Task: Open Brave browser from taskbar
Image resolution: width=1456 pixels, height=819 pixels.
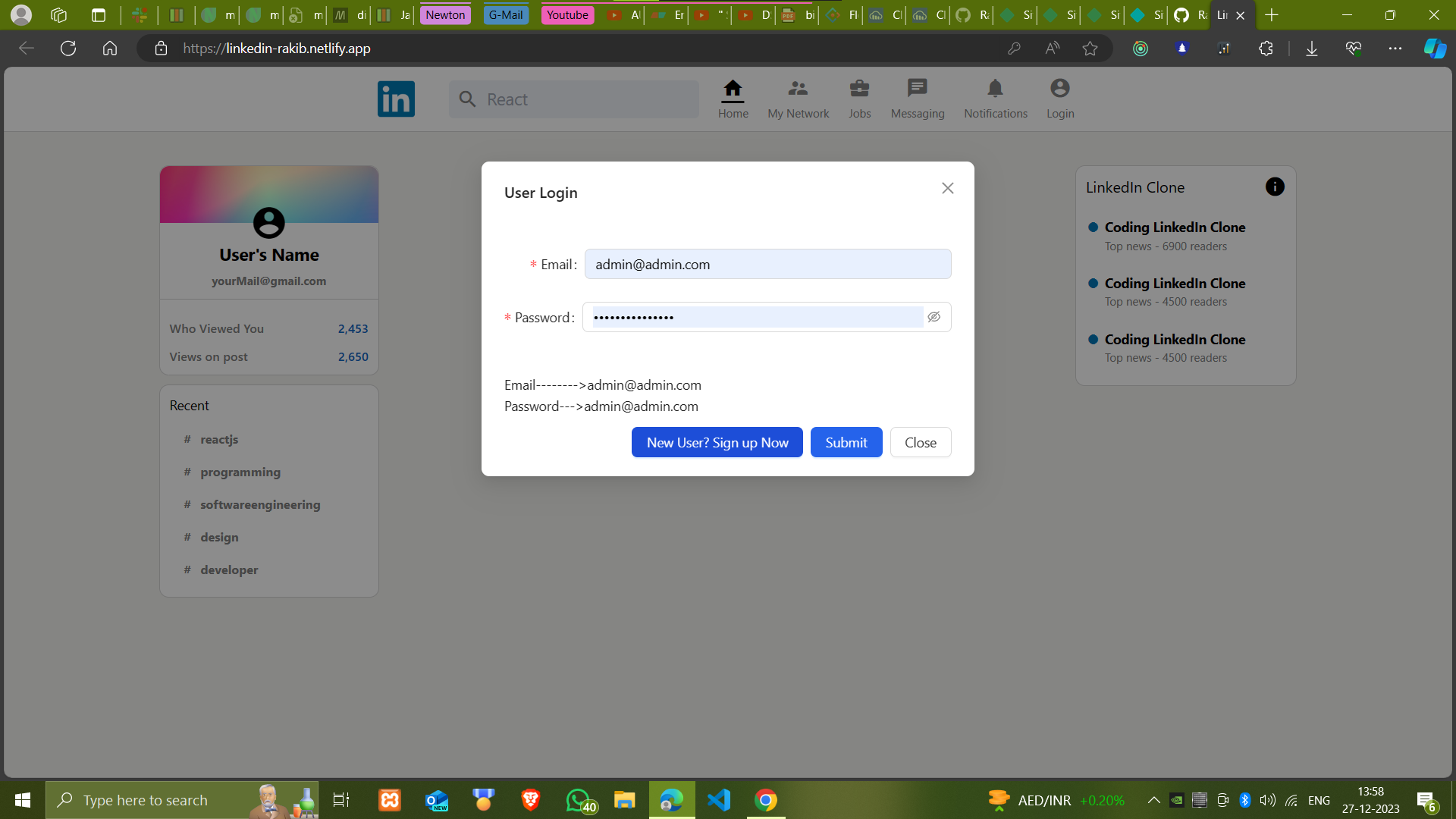Action: pos(530,800)
